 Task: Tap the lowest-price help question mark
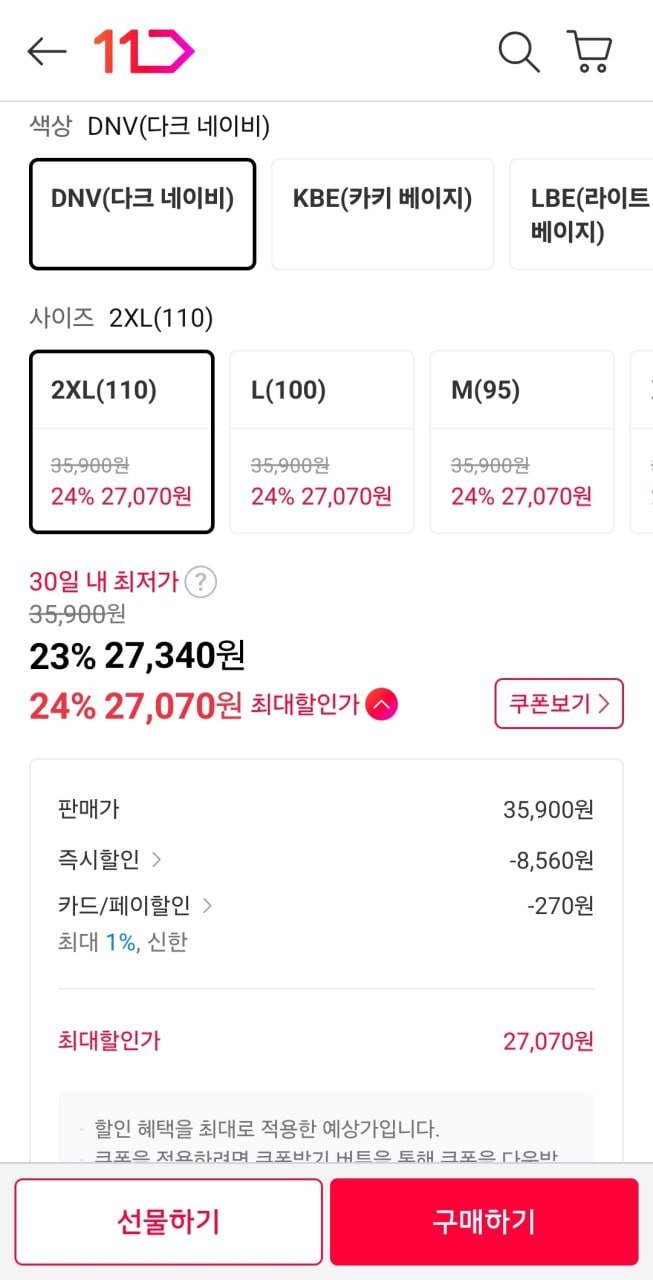[201, 581]
